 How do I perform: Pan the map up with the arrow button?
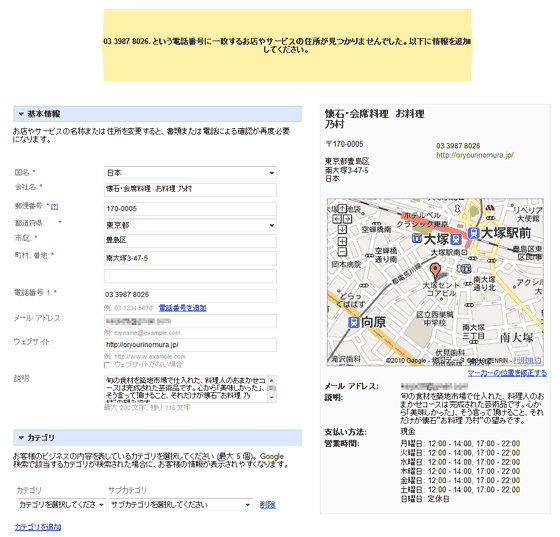pos(342,208)
